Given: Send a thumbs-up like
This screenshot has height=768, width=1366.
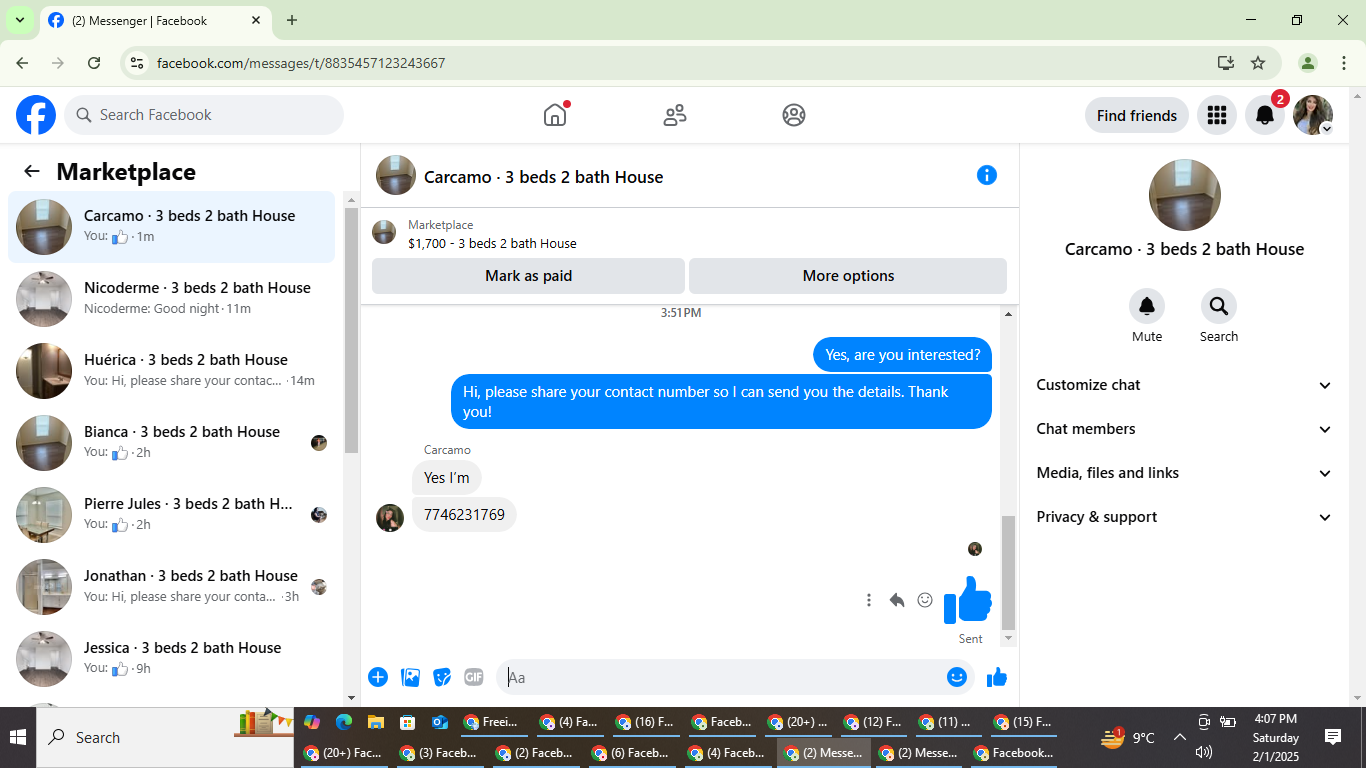Looking at the screenshot, I should (997, 677).
